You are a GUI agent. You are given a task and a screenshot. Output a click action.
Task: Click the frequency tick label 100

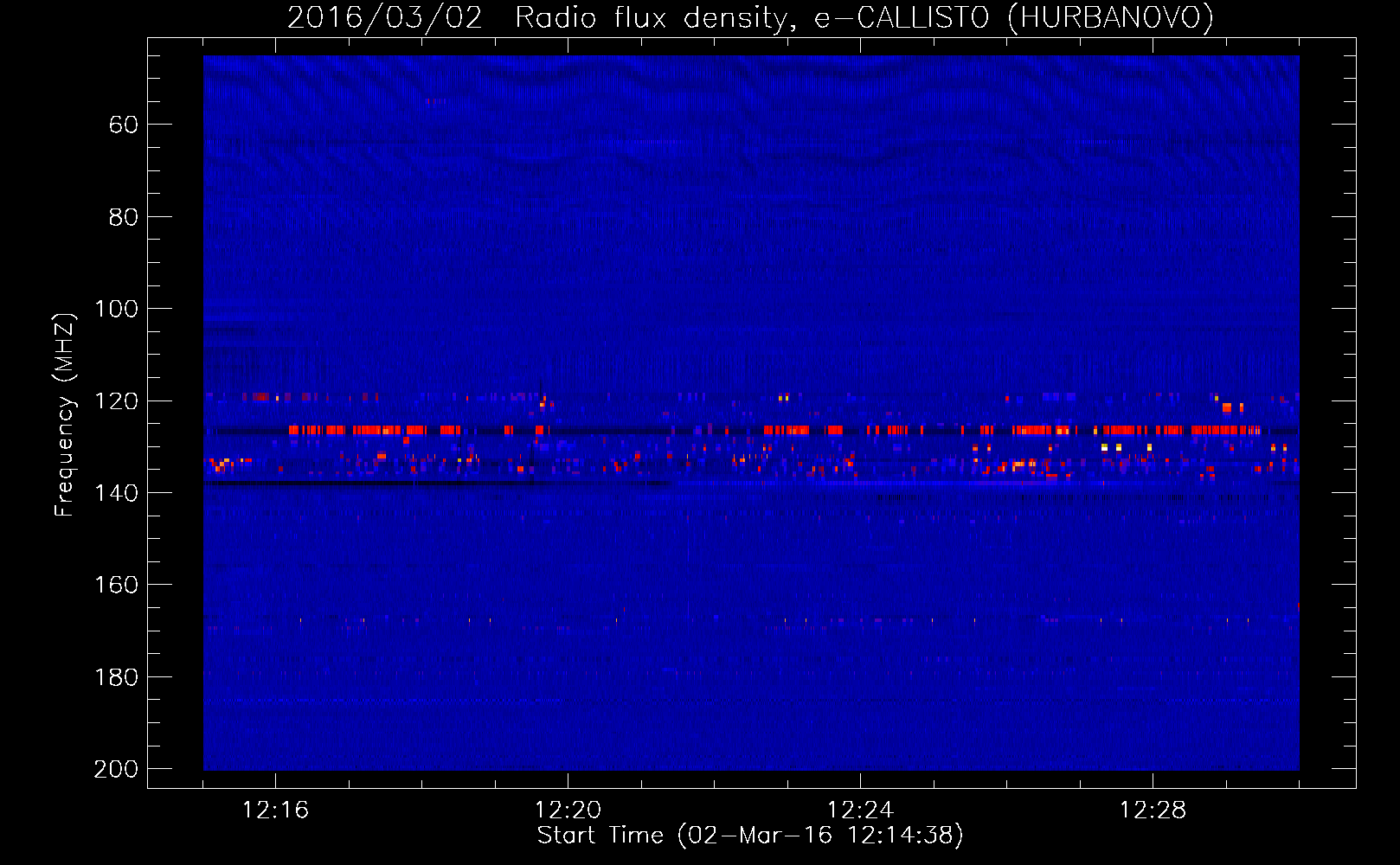click(117, 309)
